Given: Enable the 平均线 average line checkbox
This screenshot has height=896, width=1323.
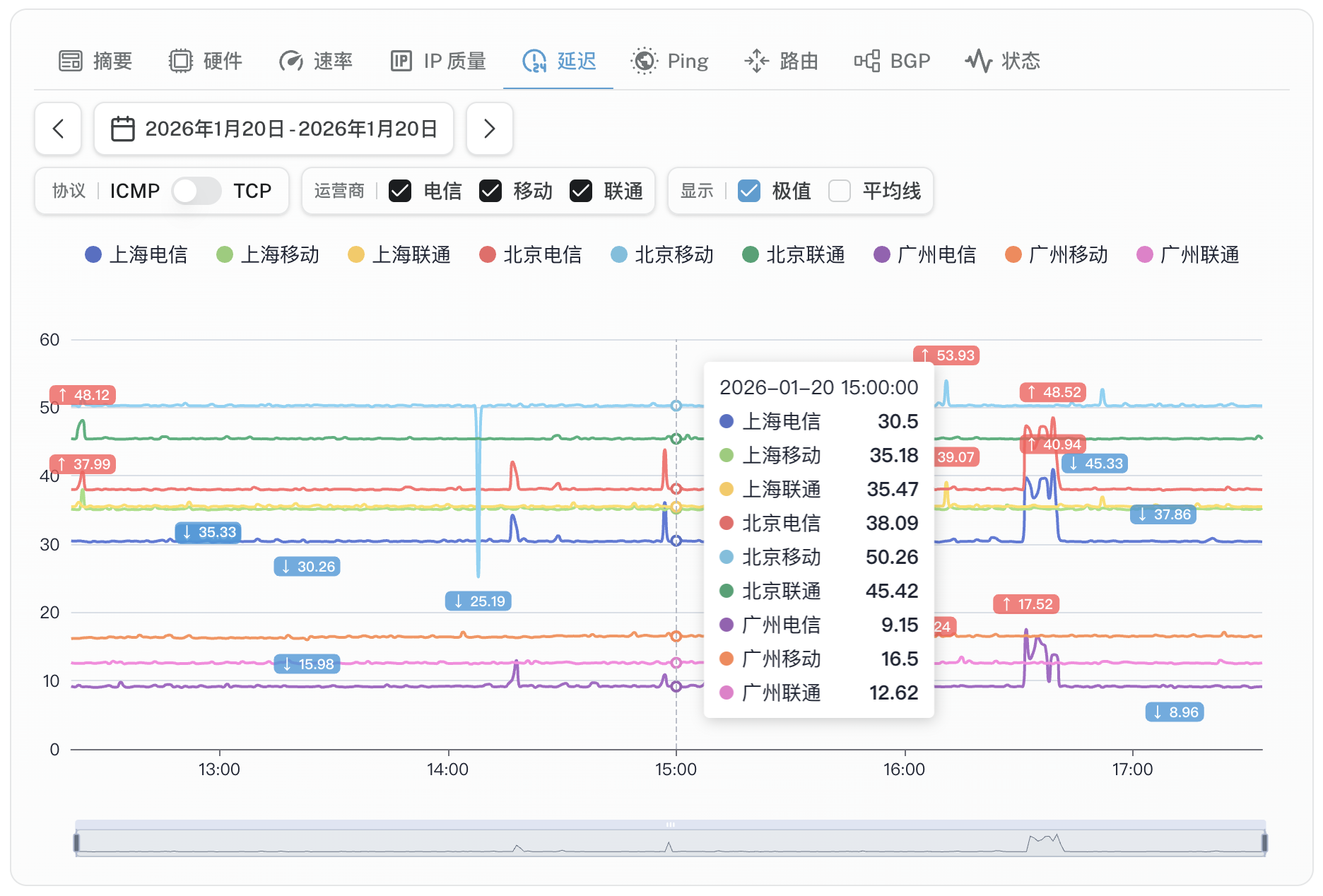Looking at the screenshot, I should tap(839, 191).
